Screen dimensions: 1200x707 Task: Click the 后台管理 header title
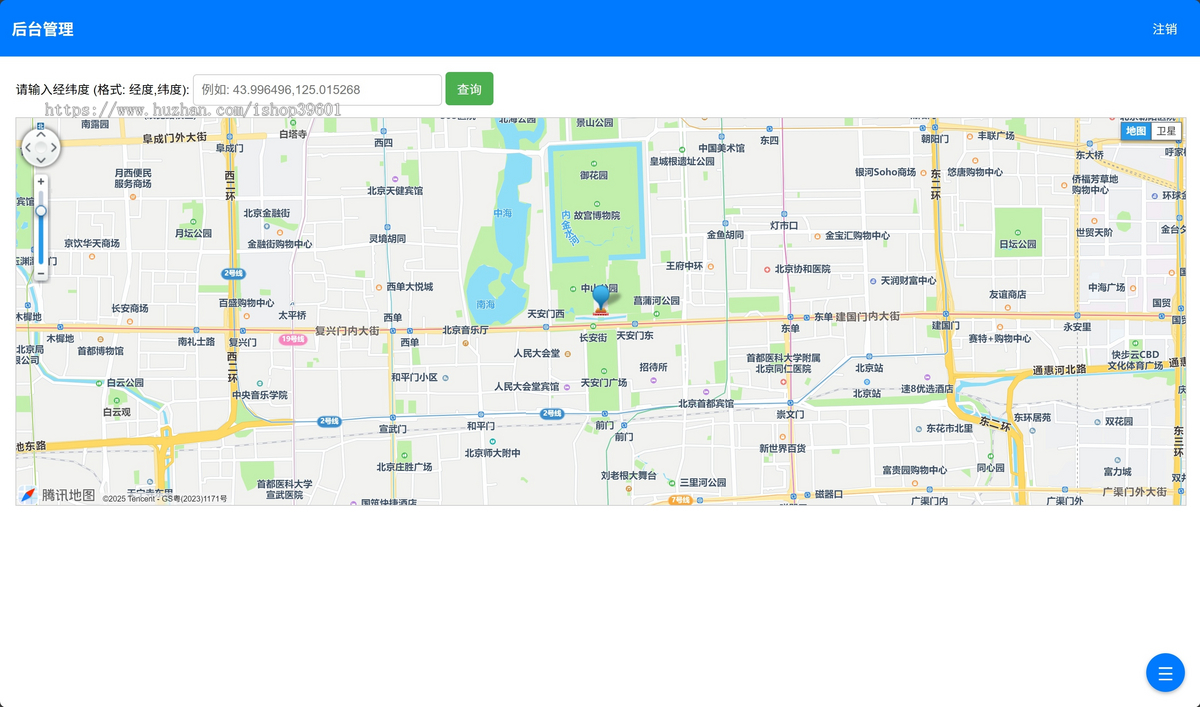click(x=43, y=29)
